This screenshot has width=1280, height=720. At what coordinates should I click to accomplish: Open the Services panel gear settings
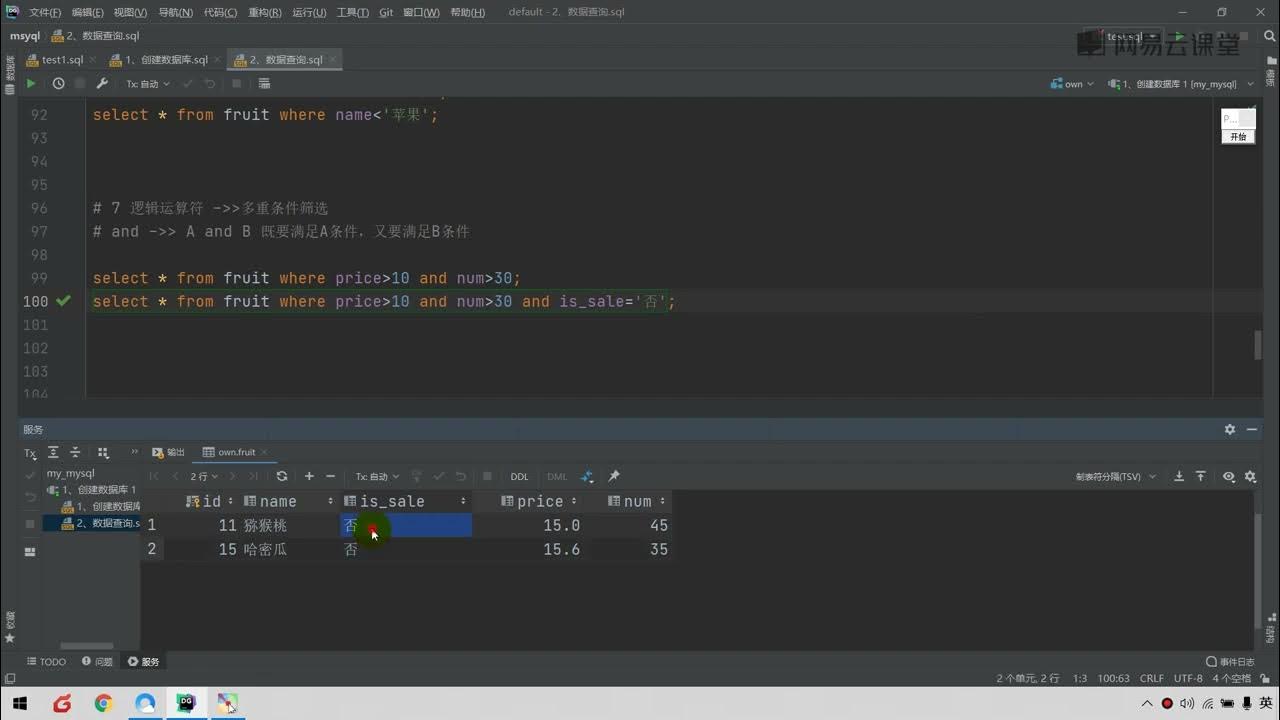tap(1230, 429)
